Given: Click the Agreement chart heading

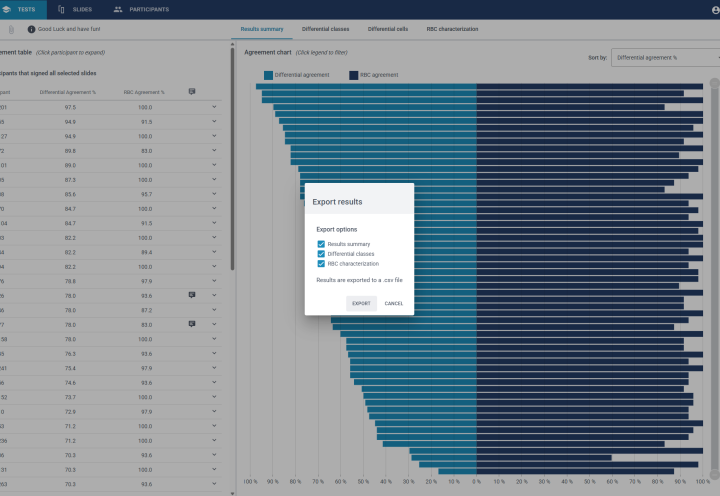Looking at the screenshot, I should (268, 52).
